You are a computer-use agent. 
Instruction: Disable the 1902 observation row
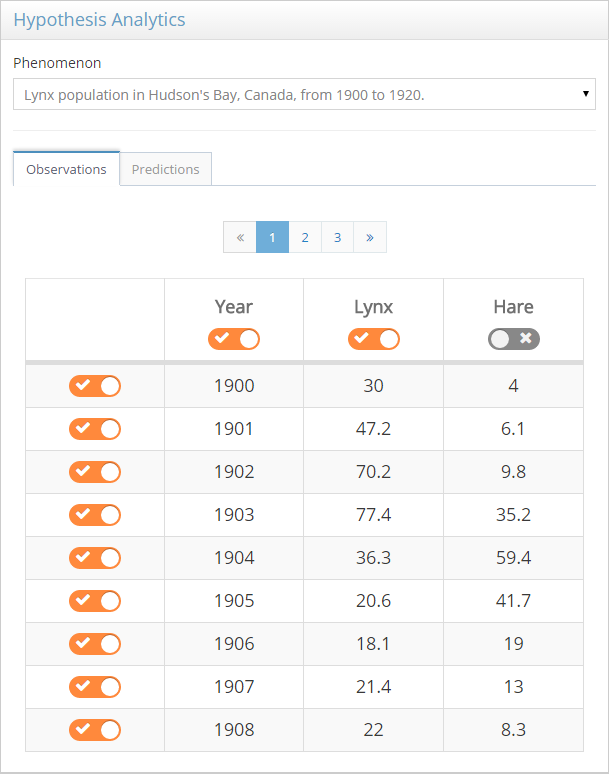pyautogui.click(x=95, y=472)
